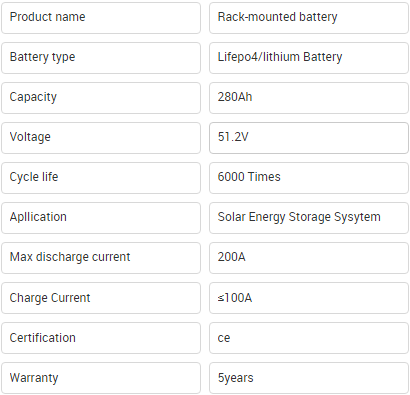Screen dimensions: 410x395
Task: Select the 200A value cell
Action: tap(309, 258)
